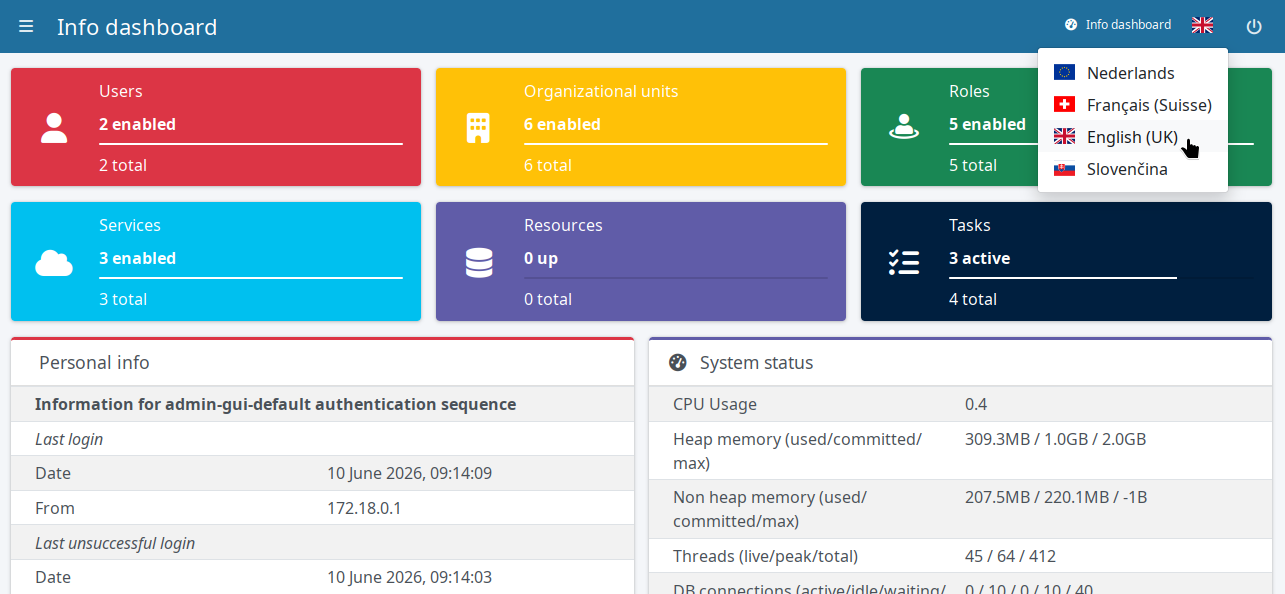Screen dimensions: 1285x594
Task: Click '2 enabled' text on Users card
Action: 137,124
